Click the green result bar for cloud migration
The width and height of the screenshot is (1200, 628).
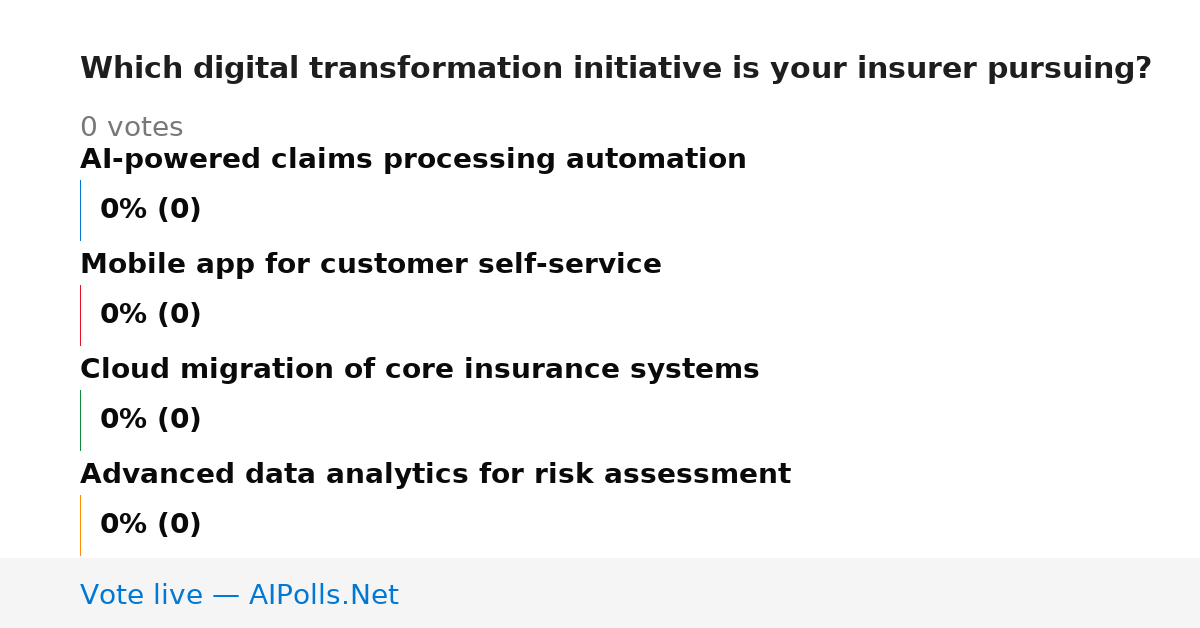(80, 420)
